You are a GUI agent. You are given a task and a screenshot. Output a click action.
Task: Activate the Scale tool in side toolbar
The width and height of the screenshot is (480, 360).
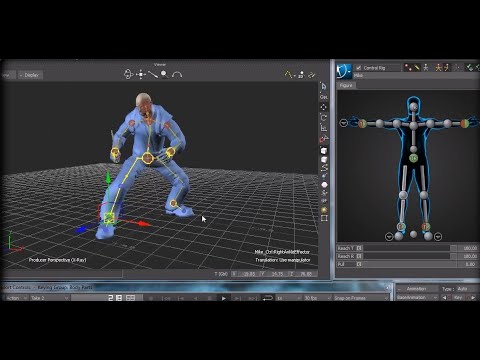coord(324,128)
